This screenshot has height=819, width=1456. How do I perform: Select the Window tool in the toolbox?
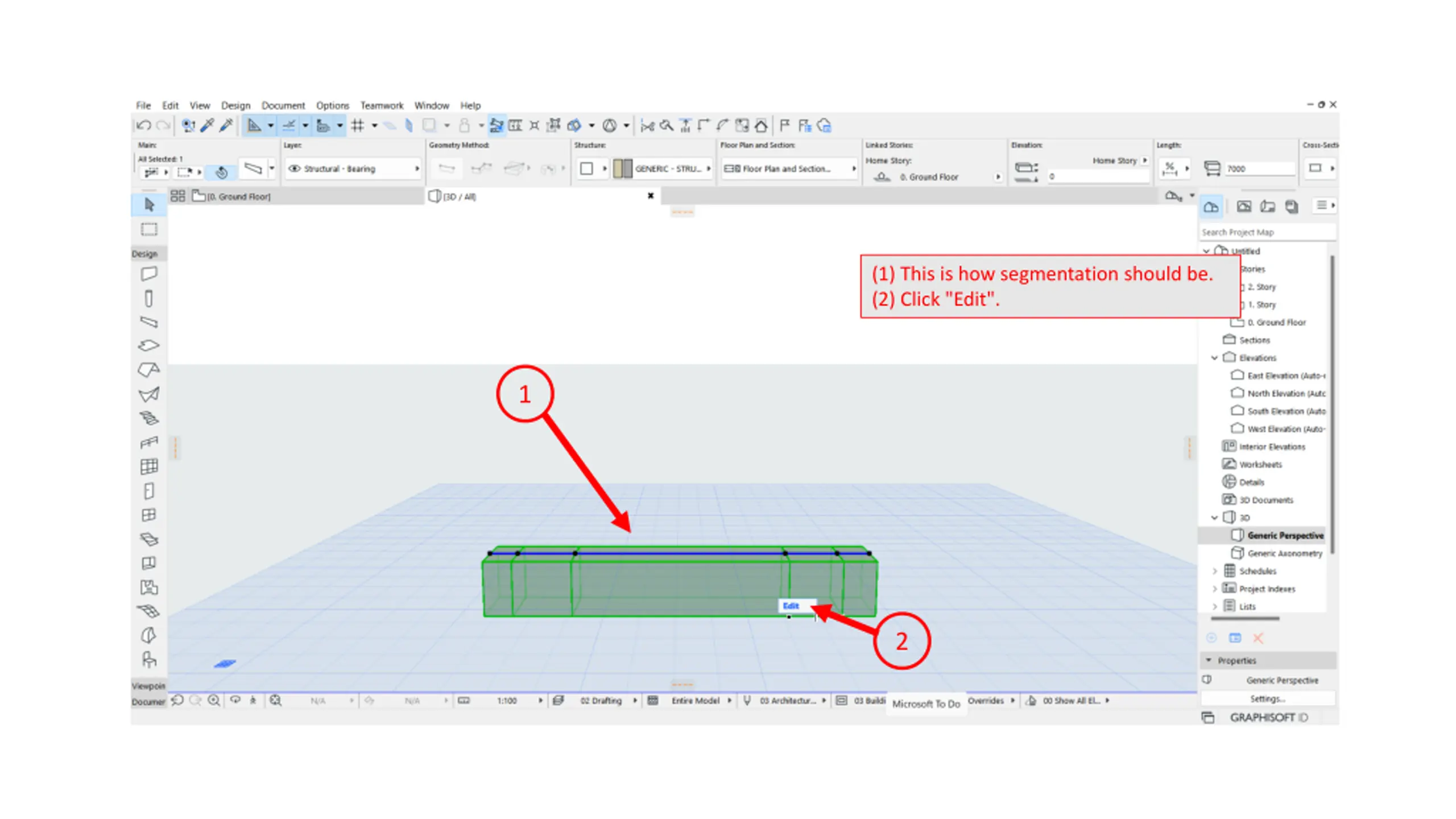tap(148, 515)
